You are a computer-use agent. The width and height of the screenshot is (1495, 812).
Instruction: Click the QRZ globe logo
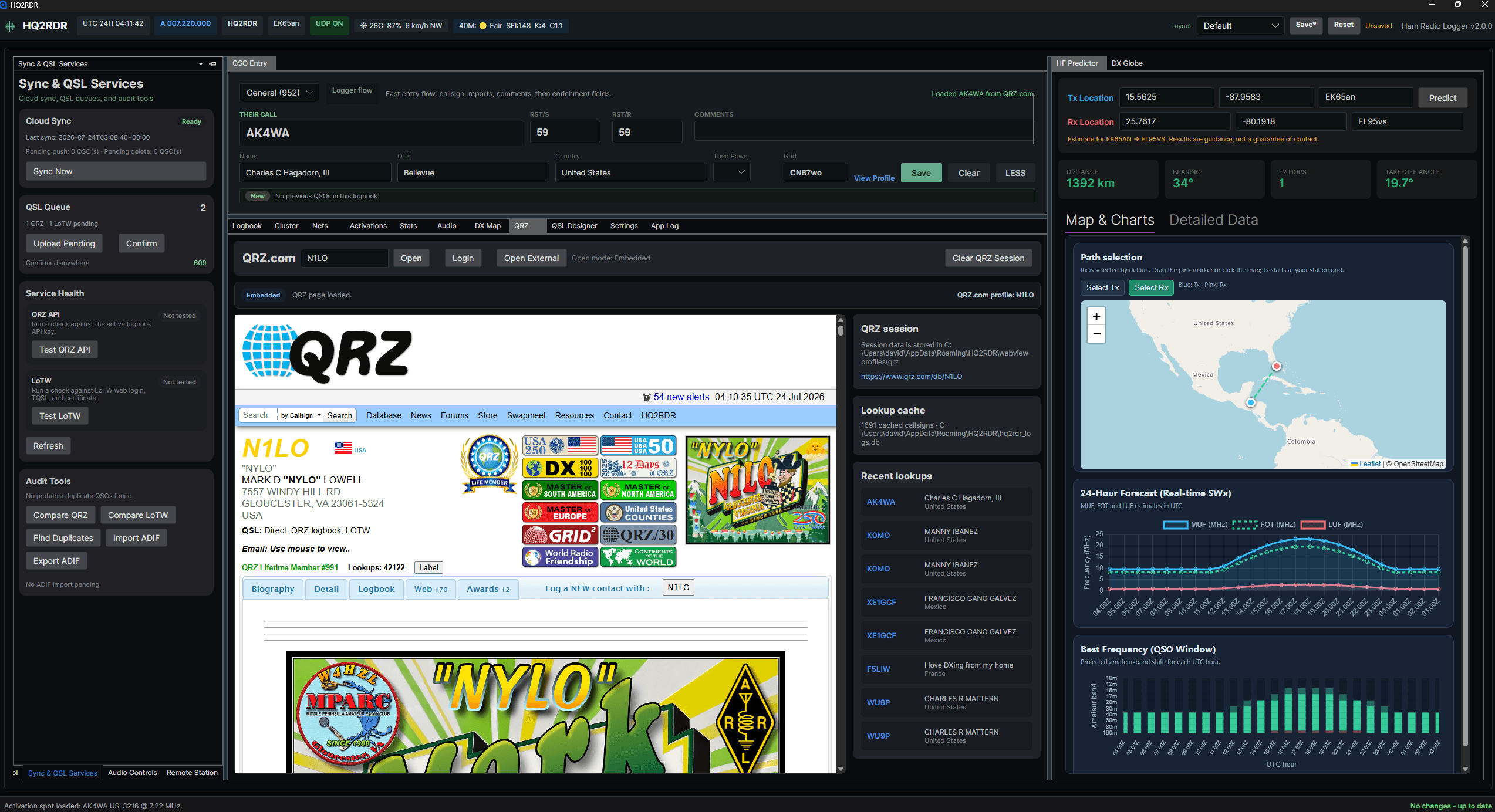[328, 353]
